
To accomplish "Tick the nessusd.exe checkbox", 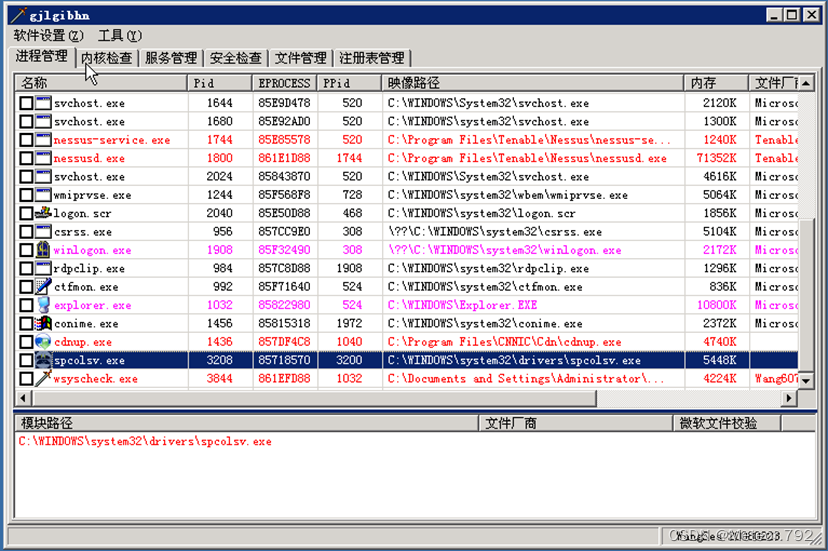I will pyautogui.click(x=26, y=158).
